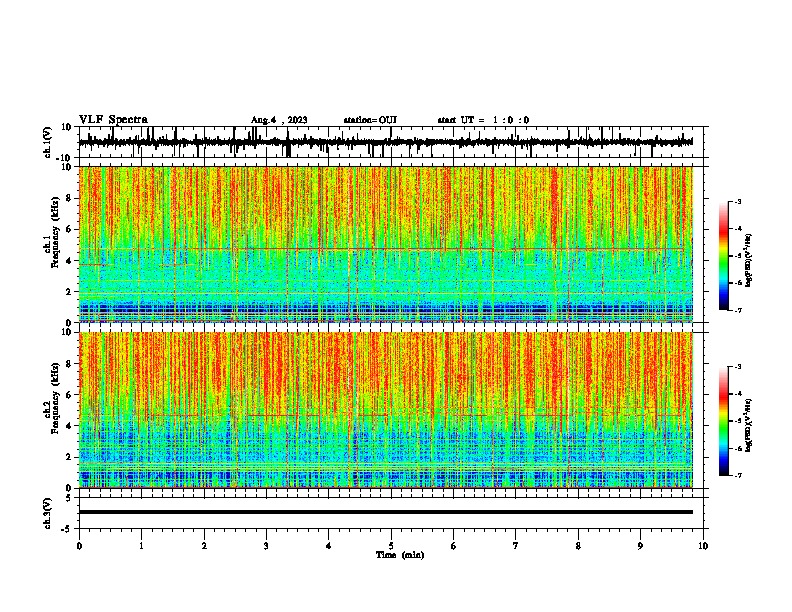The image size is (792, 612).
Task: Click the "10" tick label on the Time axis
Action: pos(703,546)
